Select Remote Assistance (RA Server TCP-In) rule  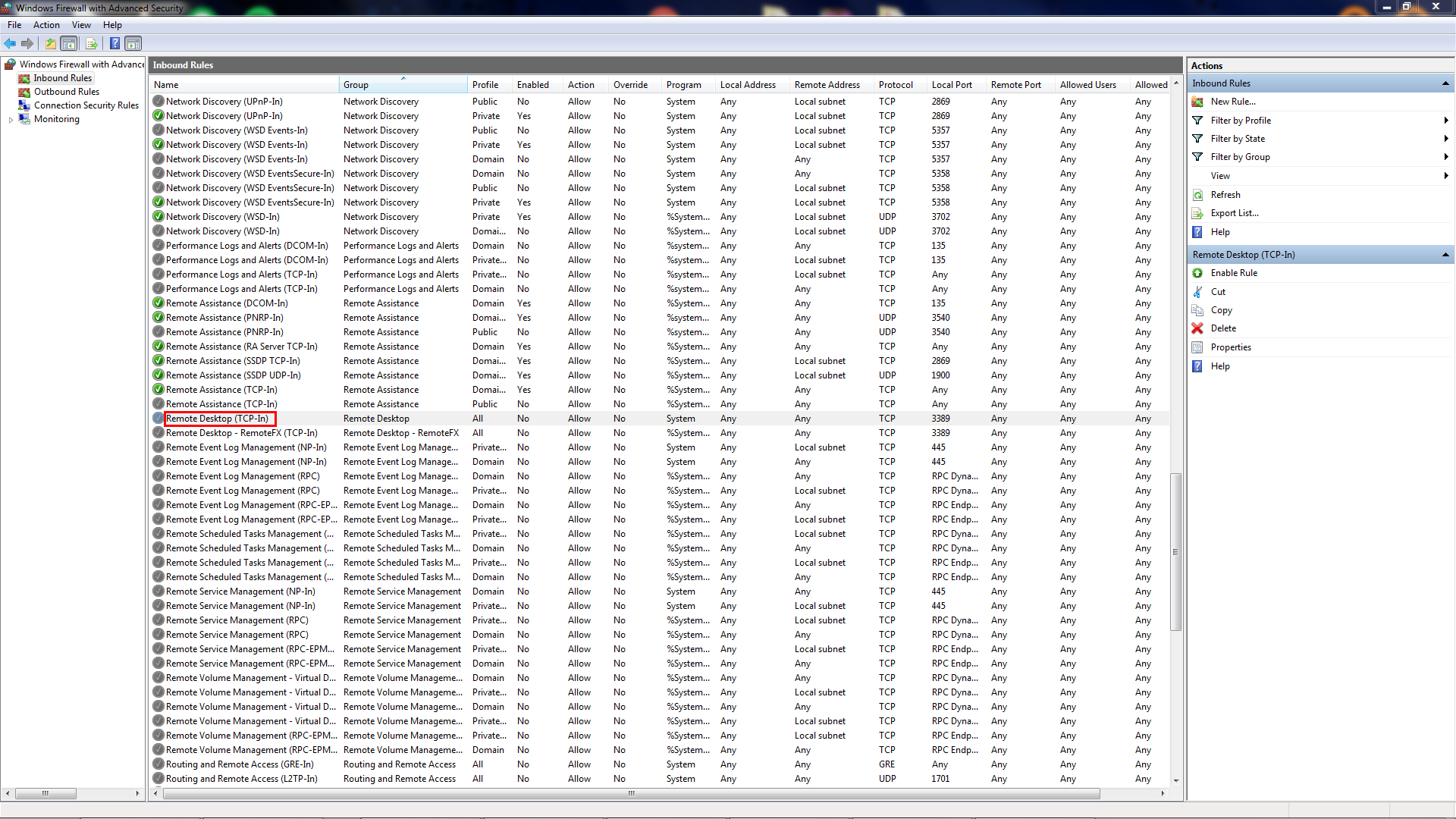tap(660, 347)
